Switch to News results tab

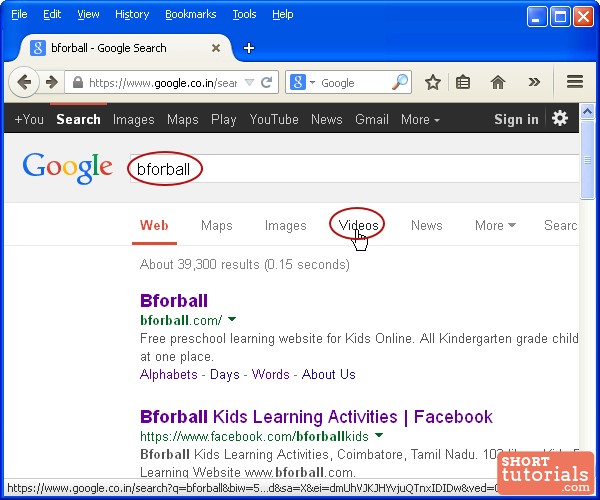pos(427,225)
